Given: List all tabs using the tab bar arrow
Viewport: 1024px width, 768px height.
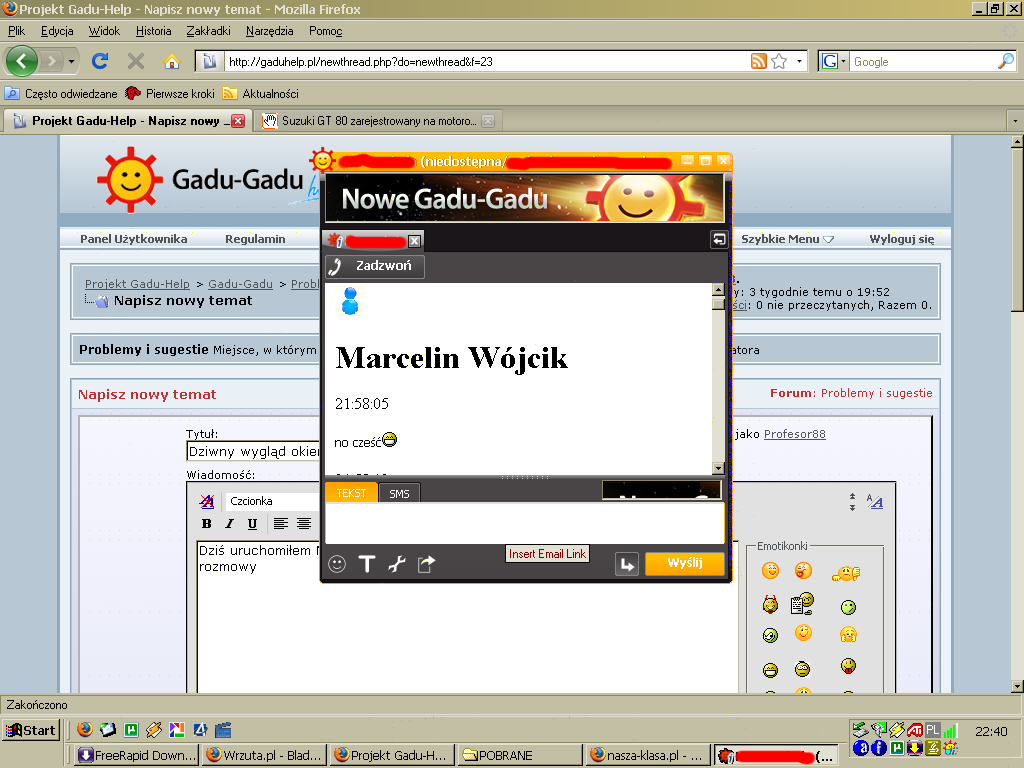Looking at the screenshot, I should tap(1014, 121).
